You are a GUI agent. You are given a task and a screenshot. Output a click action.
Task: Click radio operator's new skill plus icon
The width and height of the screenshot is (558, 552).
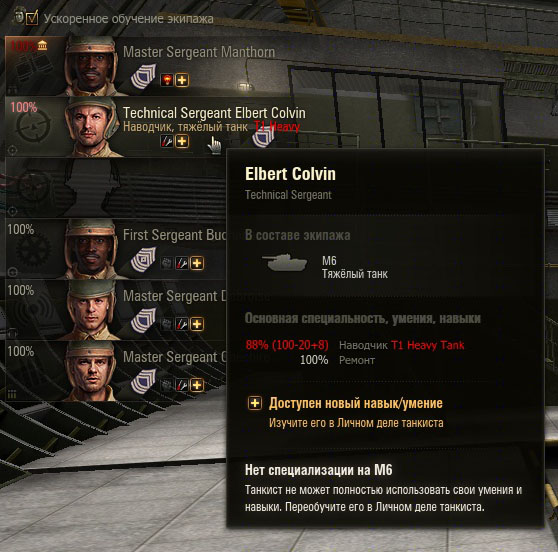pyautogui.click(x=197, y=324)
